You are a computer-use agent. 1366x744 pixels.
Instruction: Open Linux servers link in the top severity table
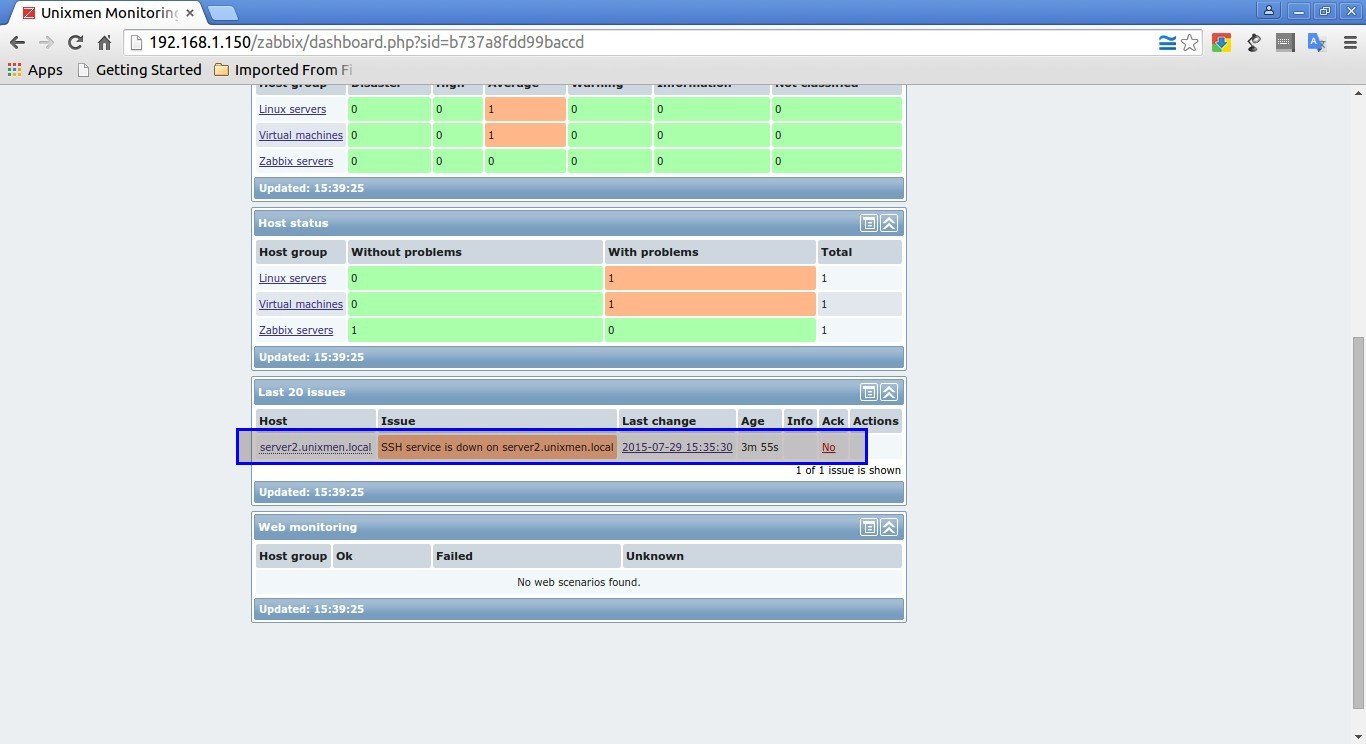coord(292,109)
